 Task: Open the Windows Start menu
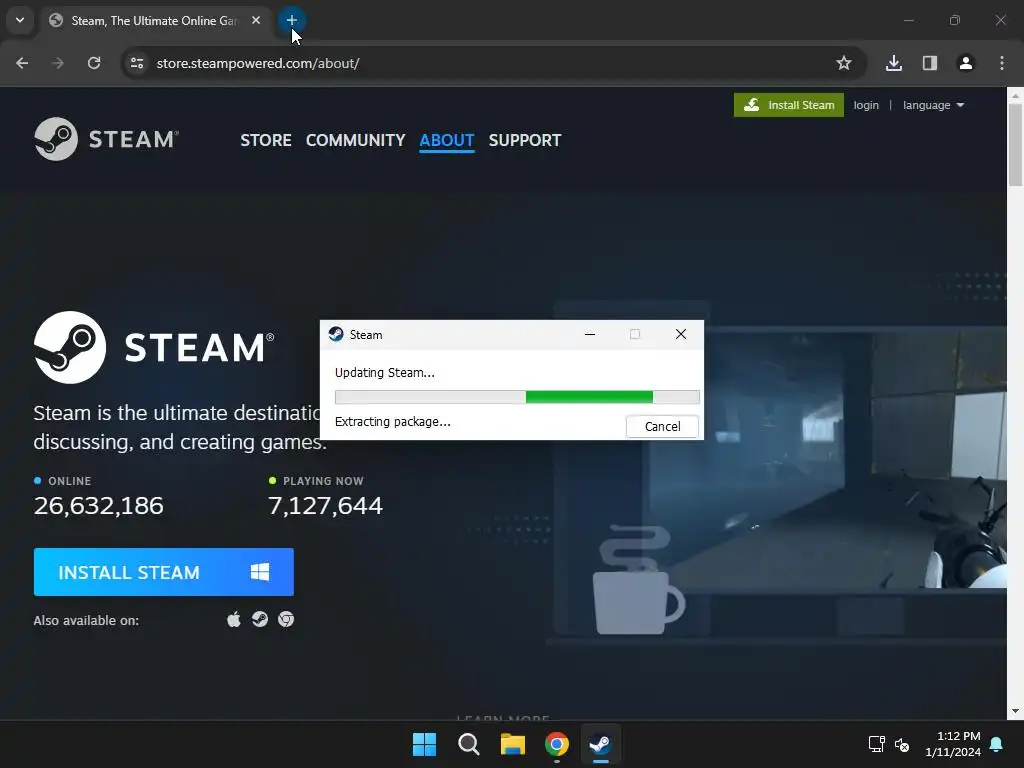424,744
